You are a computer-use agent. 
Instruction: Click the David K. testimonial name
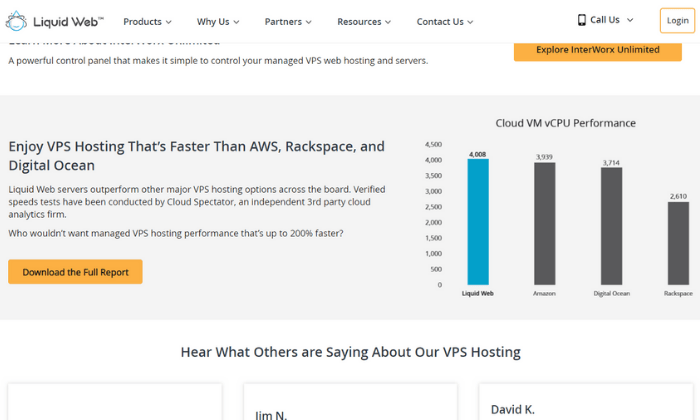click(512, 409)
